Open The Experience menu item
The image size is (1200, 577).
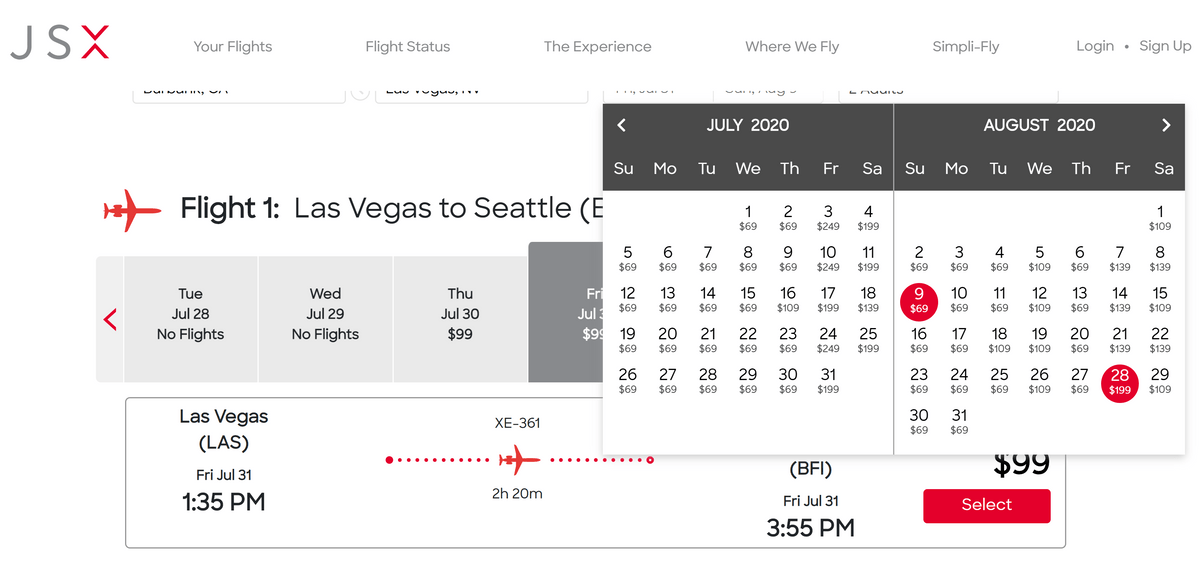coord(597,46)
